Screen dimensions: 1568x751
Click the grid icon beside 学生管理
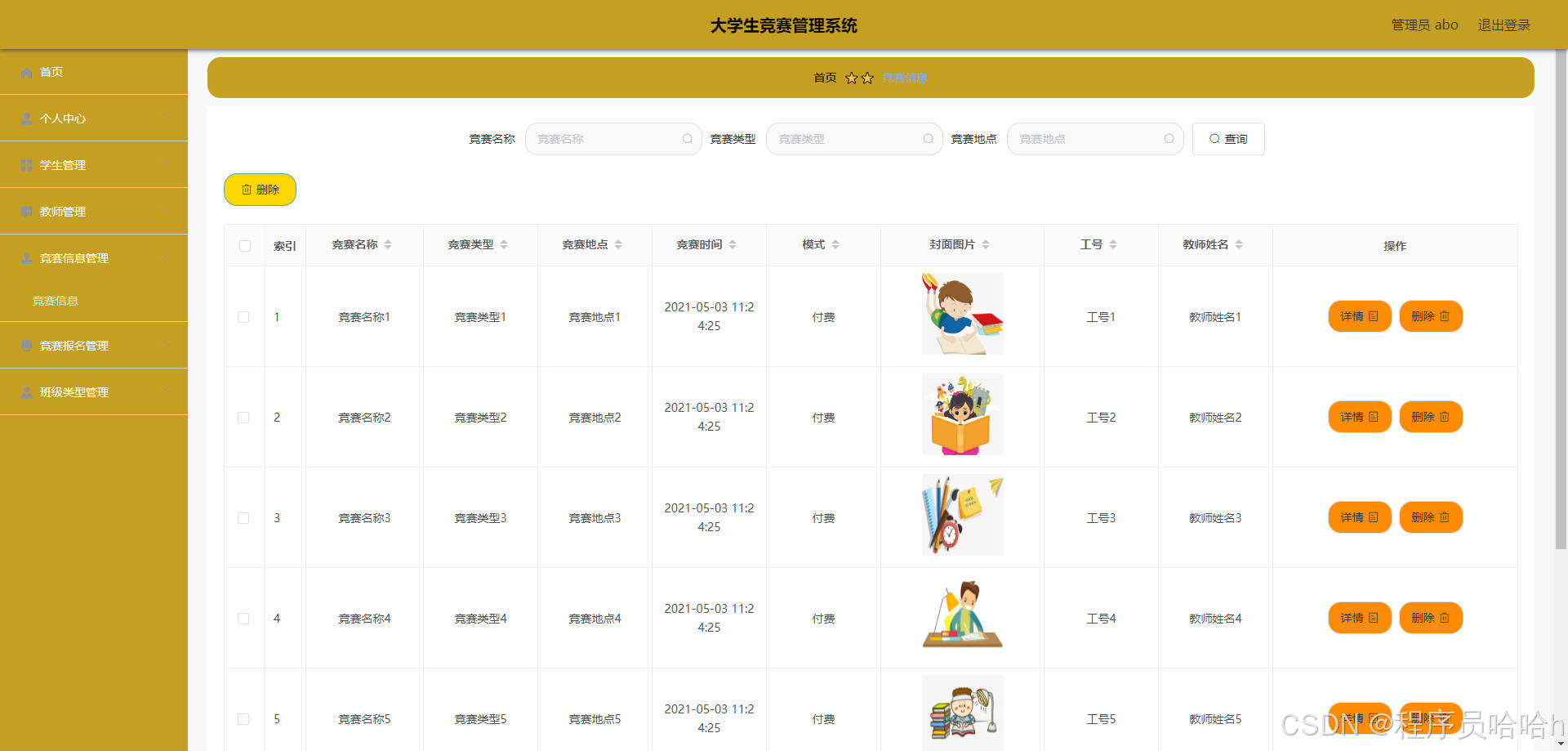pos(26,166)
